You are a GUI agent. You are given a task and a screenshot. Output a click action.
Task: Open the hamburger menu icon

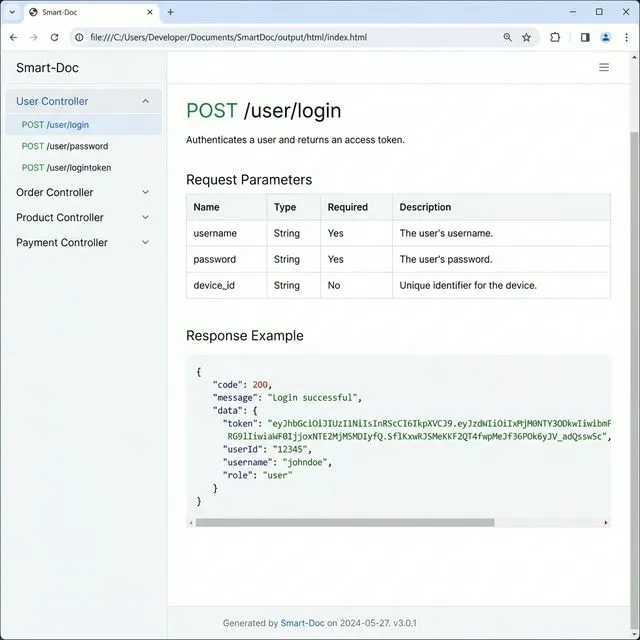[603, 68]
